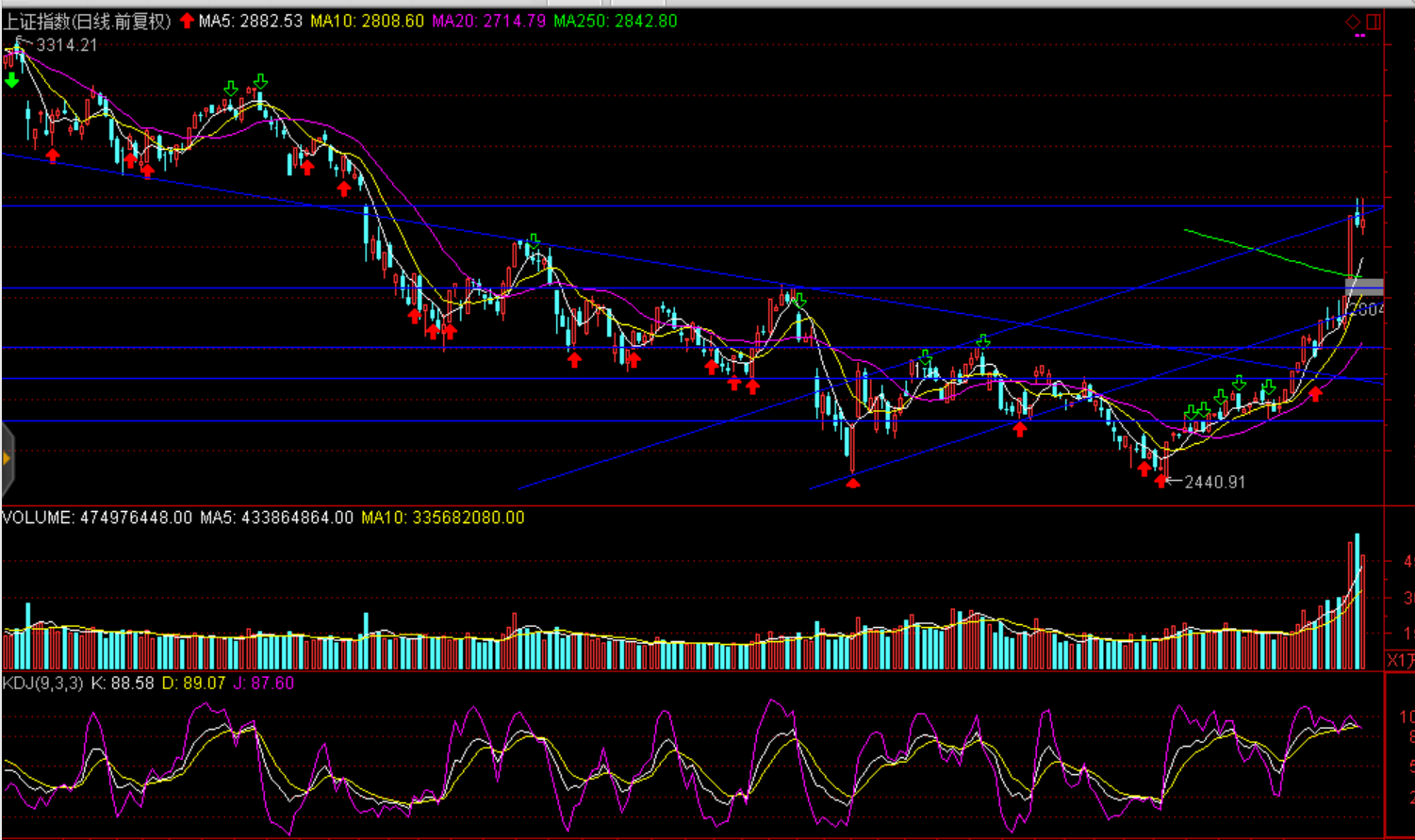Click the green MA250 indicator label

click(615, 21)
